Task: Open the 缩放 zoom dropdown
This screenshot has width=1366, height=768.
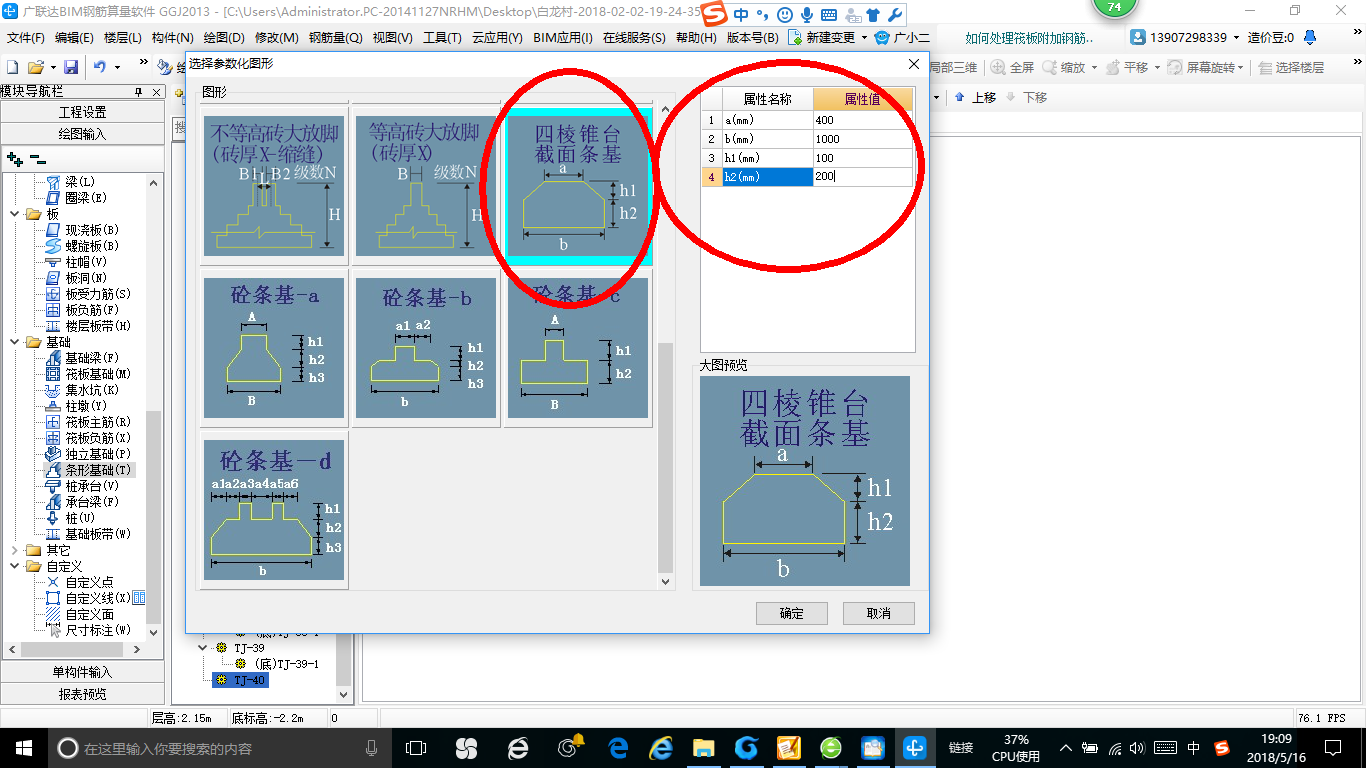Action: 1094,67
